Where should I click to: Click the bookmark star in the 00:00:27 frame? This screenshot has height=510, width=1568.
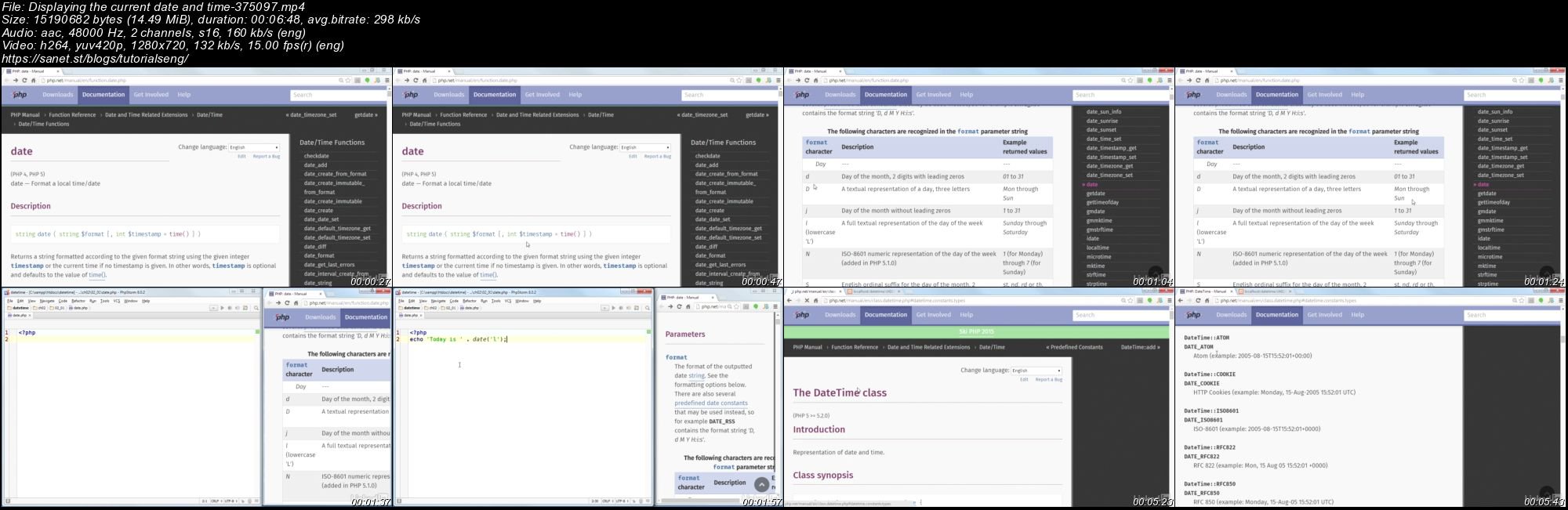(348, 80)
